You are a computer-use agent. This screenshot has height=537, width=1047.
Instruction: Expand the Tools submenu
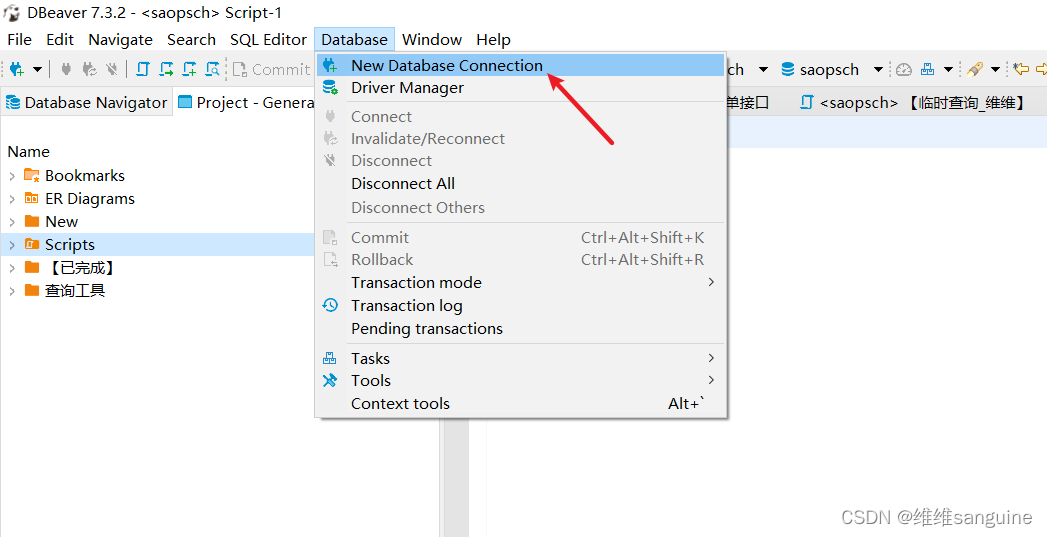tap(521, 381)
